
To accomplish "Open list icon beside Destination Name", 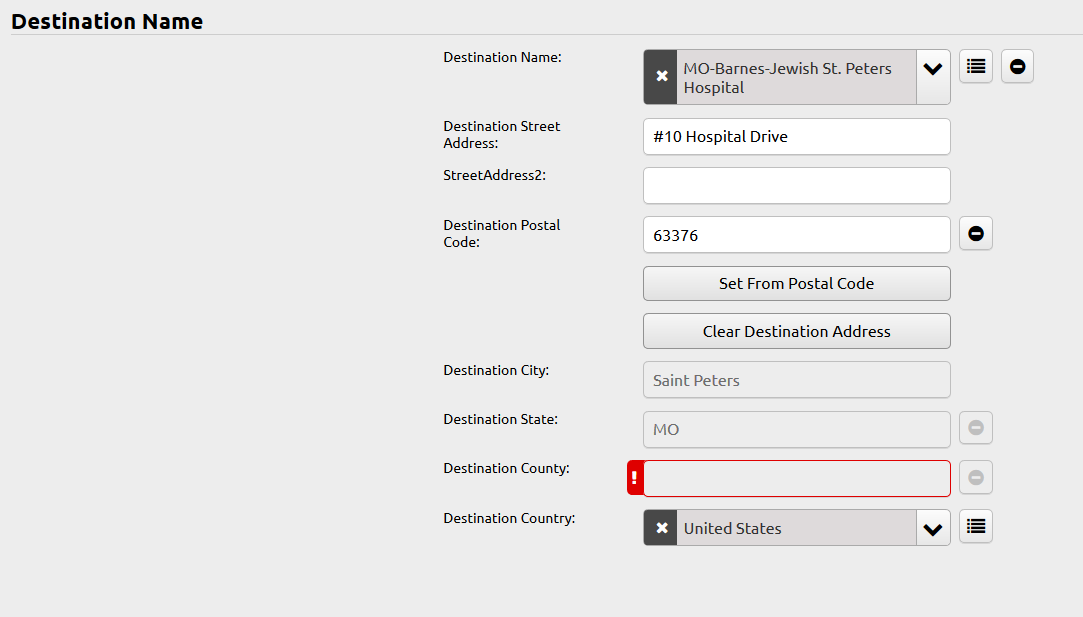I will click(975, 66).
